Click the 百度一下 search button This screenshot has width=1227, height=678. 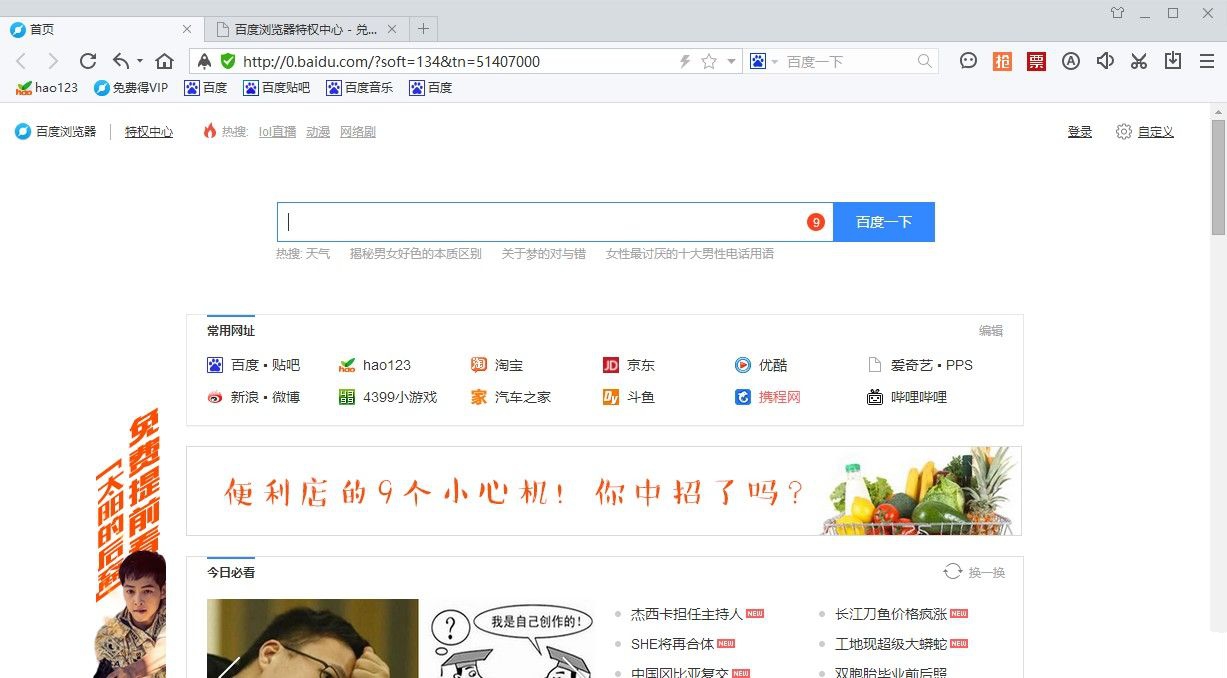[884, 222]
